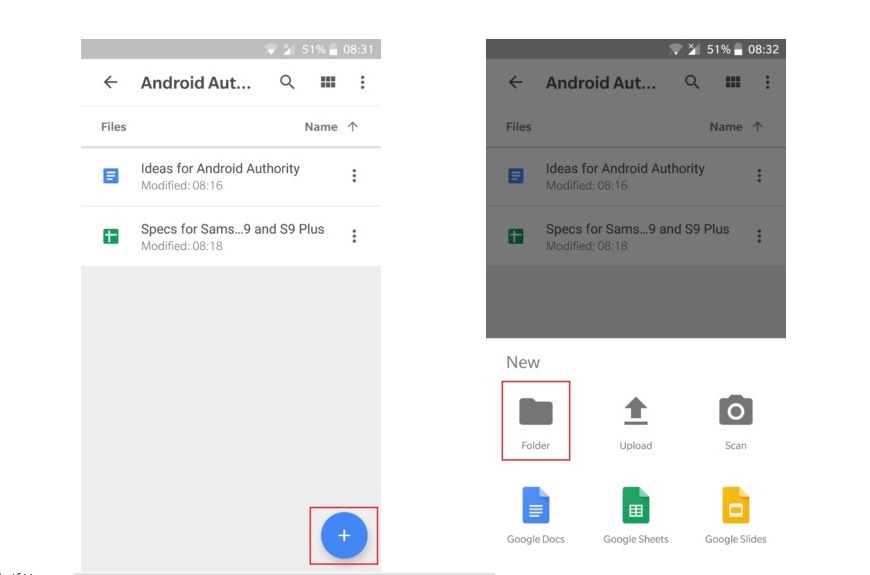
Task: Tap the Android Aut... title in left phone
Action: pos(196,83)
